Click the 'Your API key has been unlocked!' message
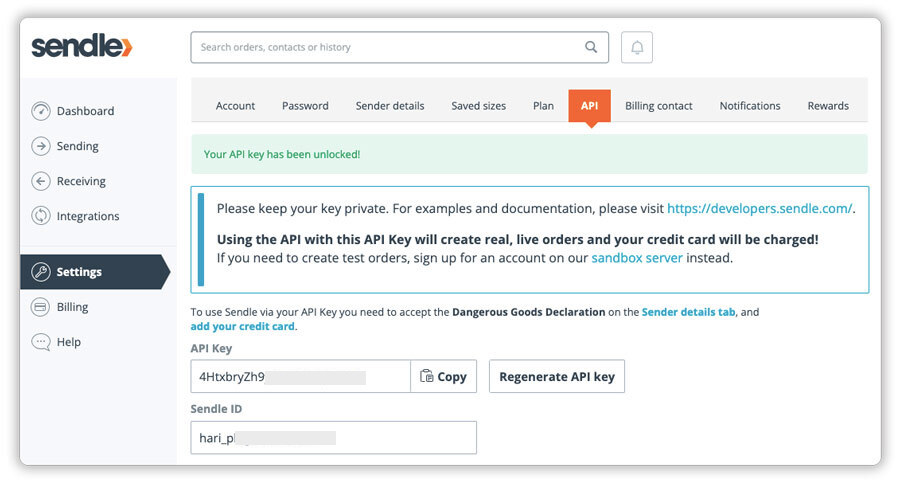The image size is (900, 481). point(282,154)
